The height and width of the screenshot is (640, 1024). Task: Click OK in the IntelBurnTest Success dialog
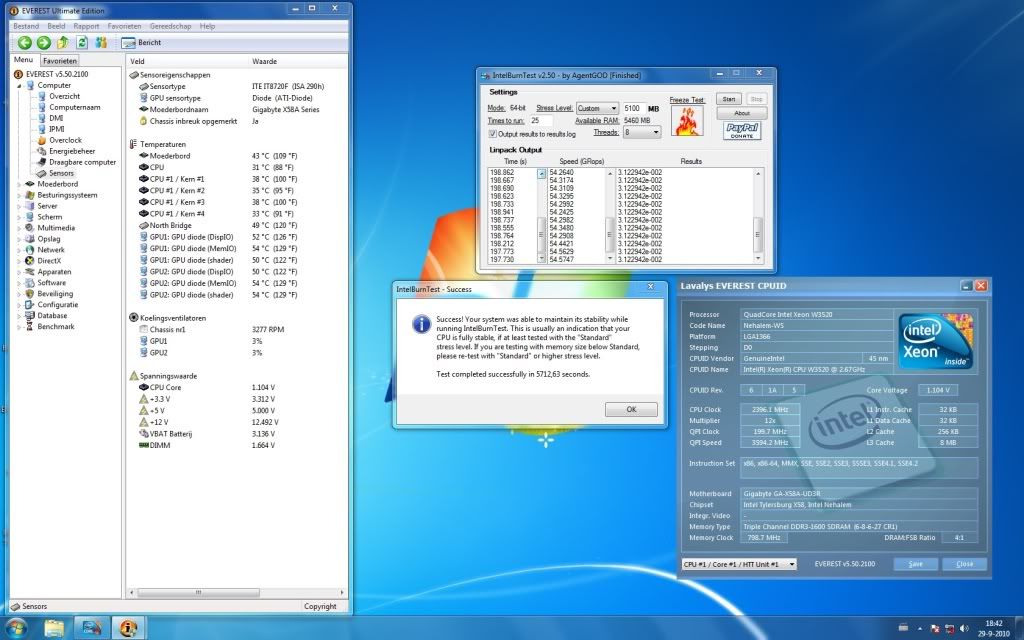tap(631, 409)
